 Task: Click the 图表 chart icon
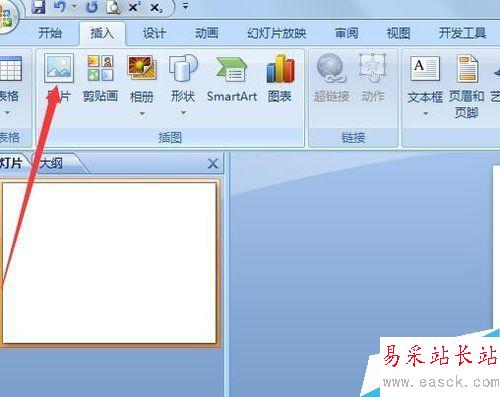click(280, 69)
